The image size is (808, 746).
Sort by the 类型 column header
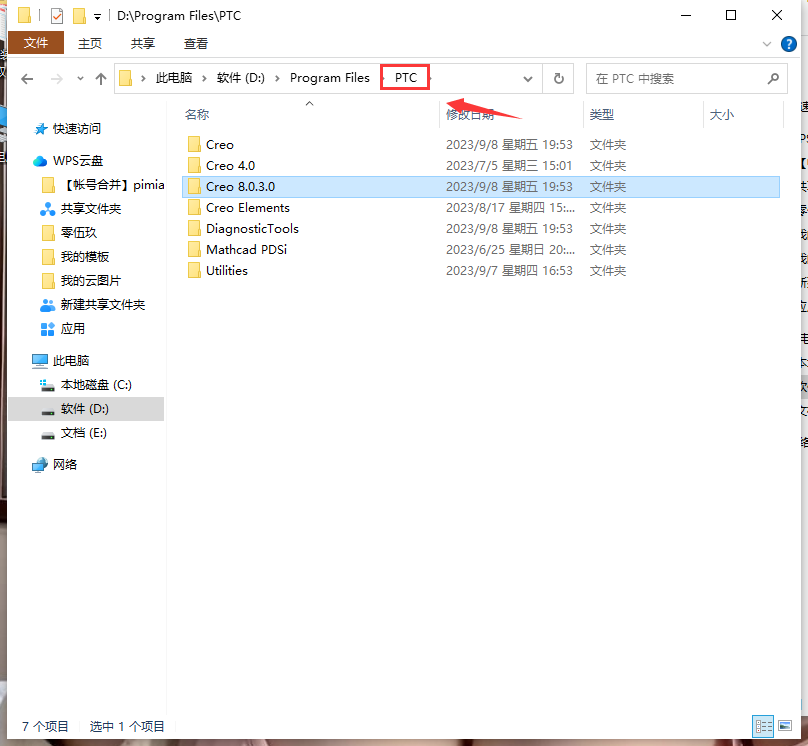602,114
